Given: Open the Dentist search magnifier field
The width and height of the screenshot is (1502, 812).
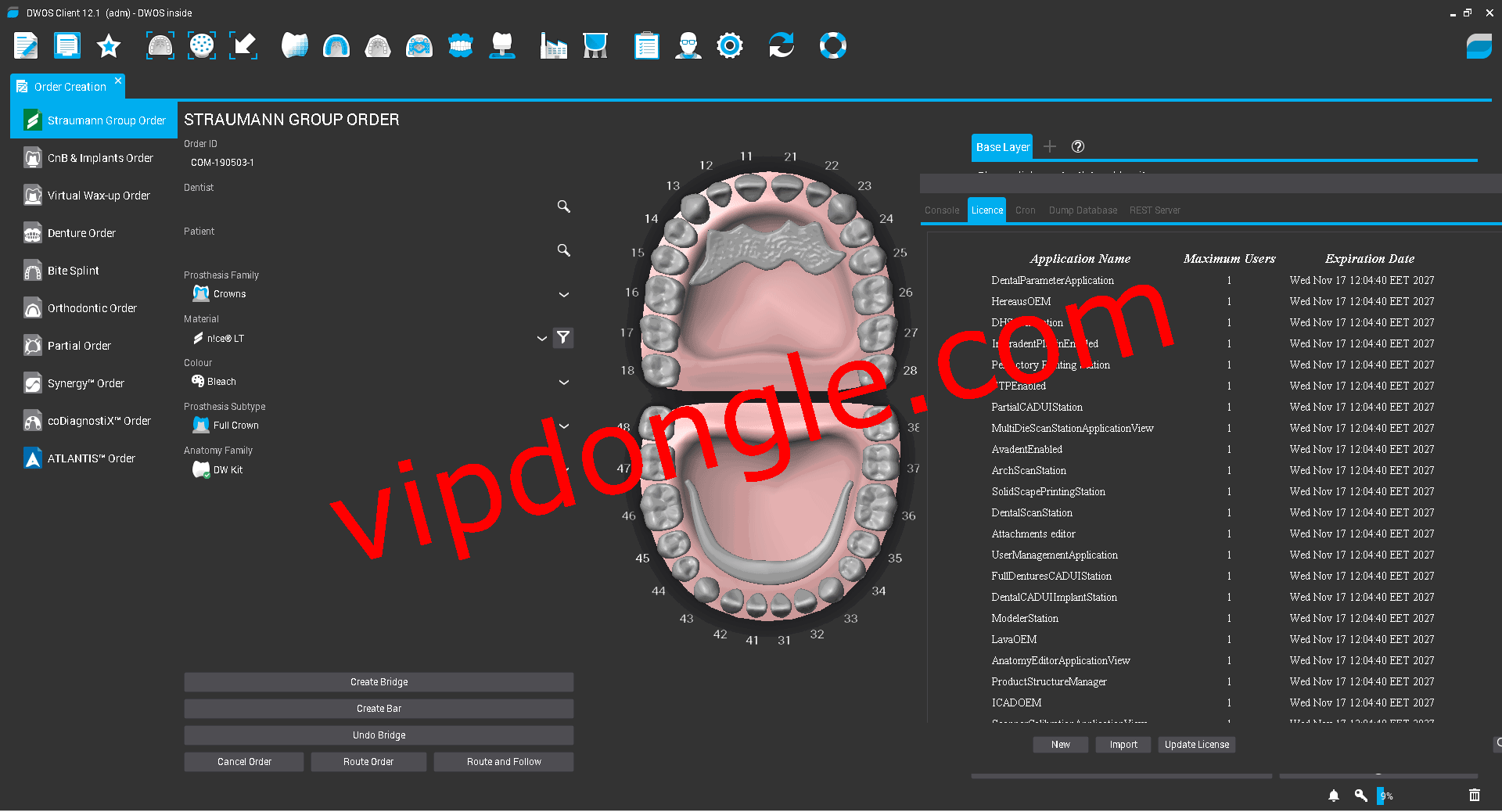Looking at the screenshot, I should [563, 206].
